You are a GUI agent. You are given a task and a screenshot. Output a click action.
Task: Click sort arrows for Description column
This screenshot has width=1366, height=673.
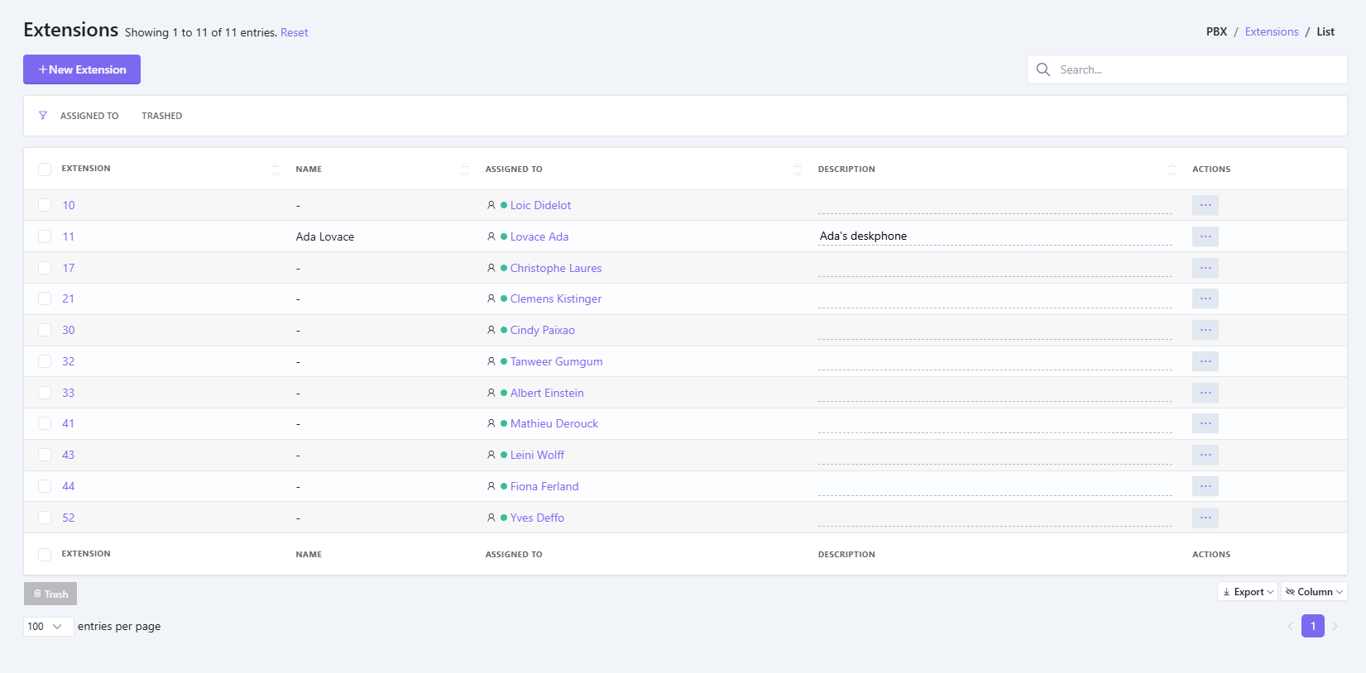coord(1171,169)
